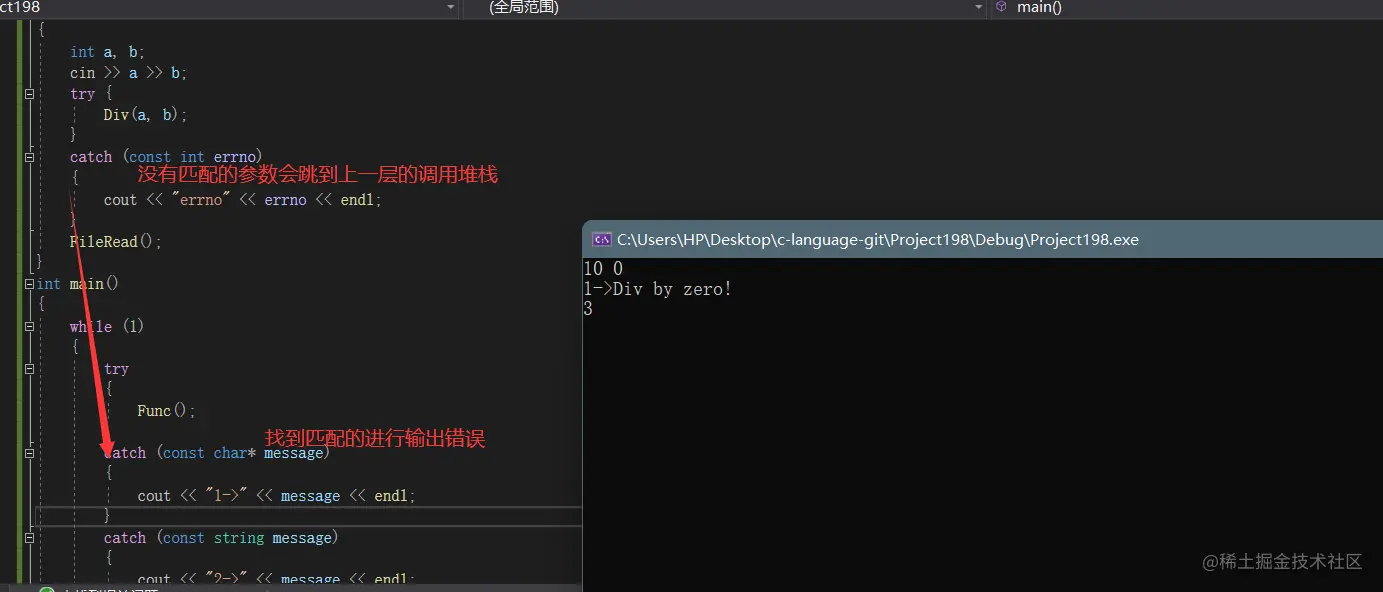Click the 'Func();' call
This screenshot has width=1383, height=592.
[x=166, y=411]
